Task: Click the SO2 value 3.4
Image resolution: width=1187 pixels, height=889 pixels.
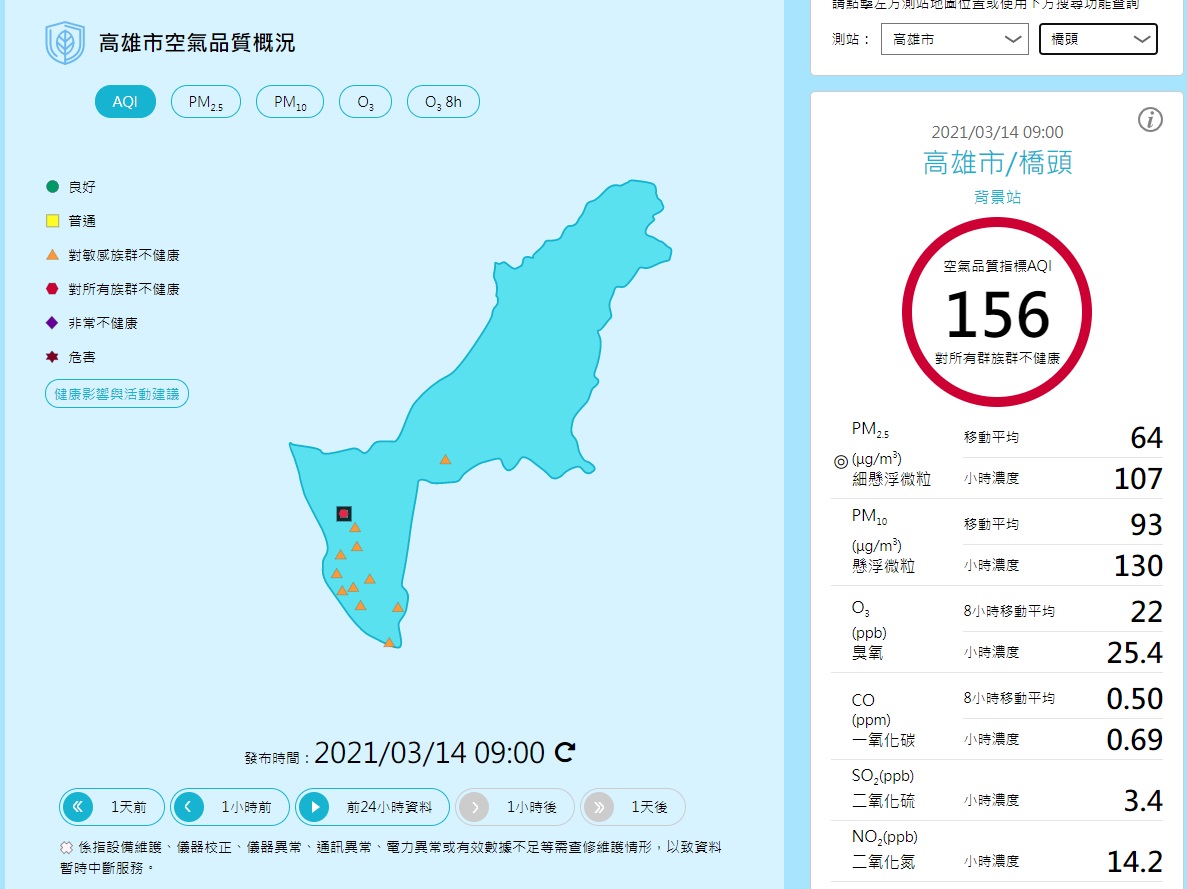Action: click(x=1143, y=800)
